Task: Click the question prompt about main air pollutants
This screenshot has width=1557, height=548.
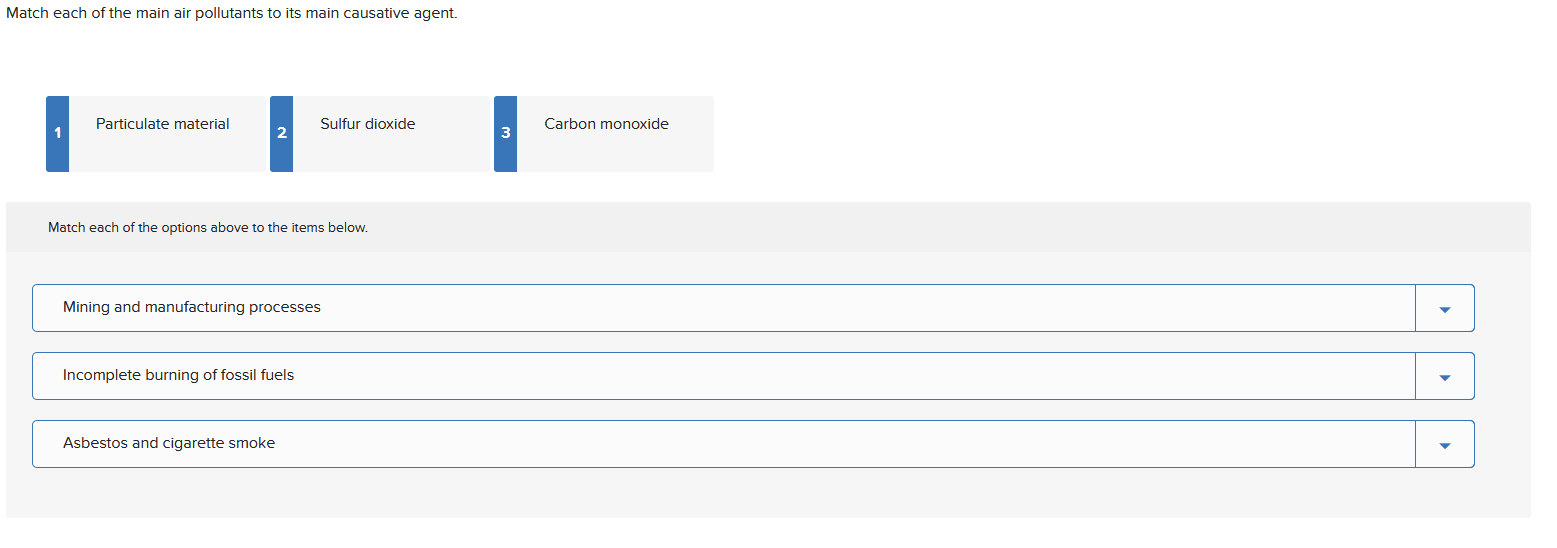Action: [232, 15]
